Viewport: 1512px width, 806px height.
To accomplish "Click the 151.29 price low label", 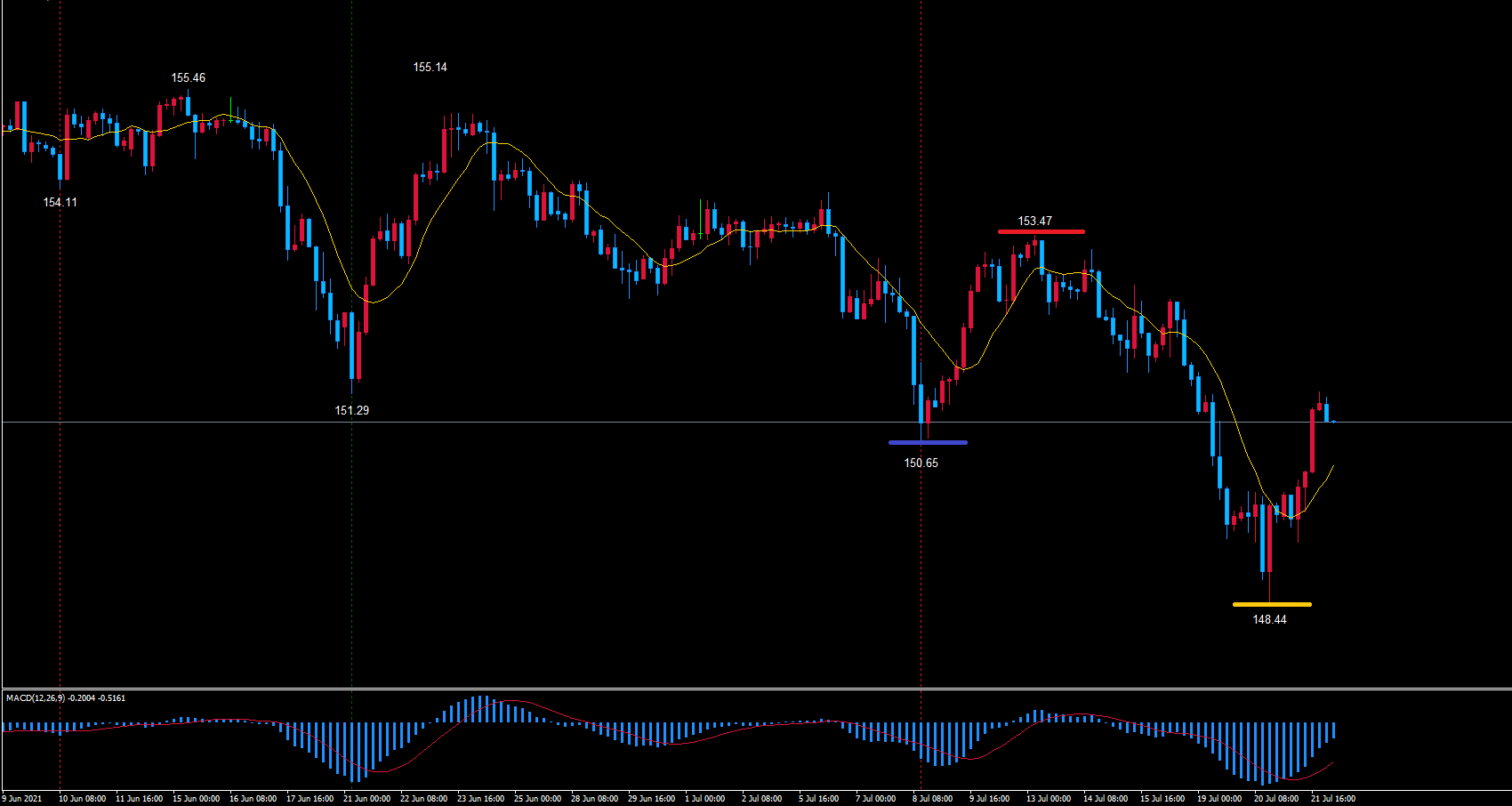I will point(351,411).
